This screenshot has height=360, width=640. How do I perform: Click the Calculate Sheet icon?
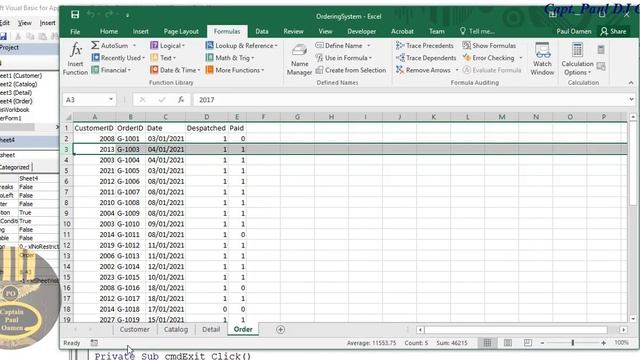(x=601, y=66)
